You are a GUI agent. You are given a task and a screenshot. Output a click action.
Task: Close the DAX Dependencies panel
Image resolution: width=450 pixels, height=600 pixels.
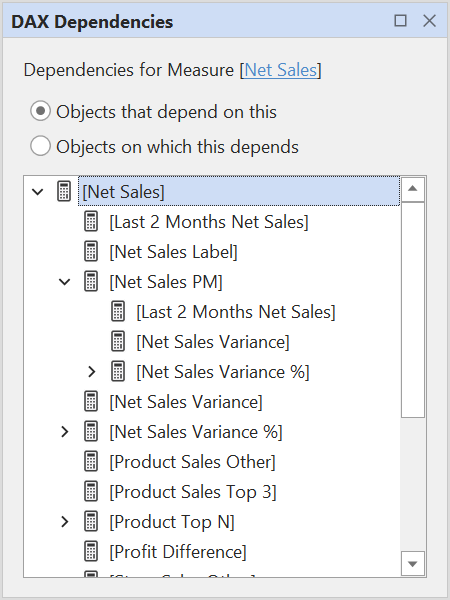coord(429,21)
